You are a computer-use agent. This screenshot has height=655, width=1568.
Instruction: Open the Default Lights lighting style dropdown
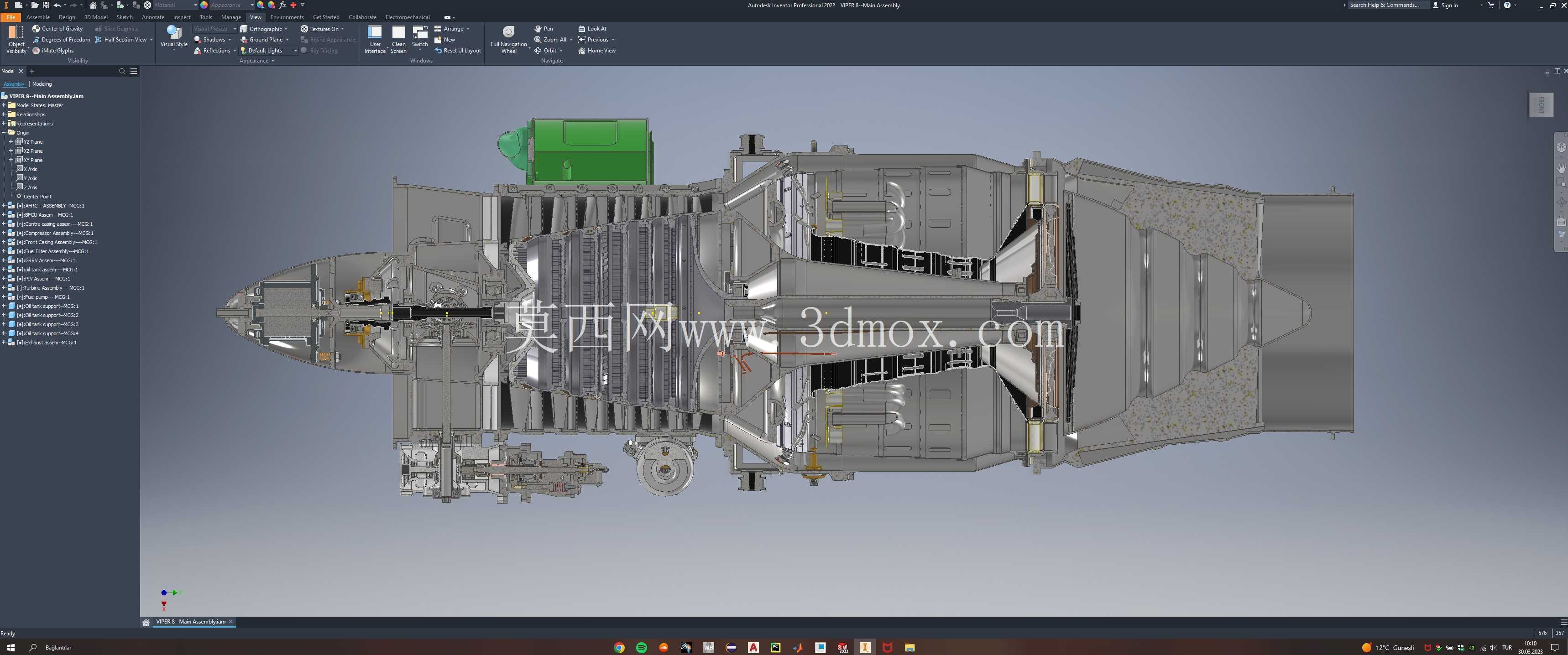(x=268, y=51)
